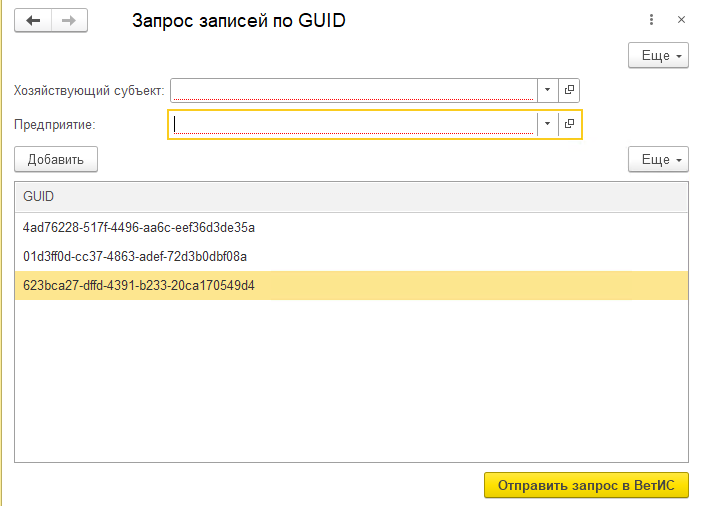Open the Предприятие selection form icon

pos(570,124)
